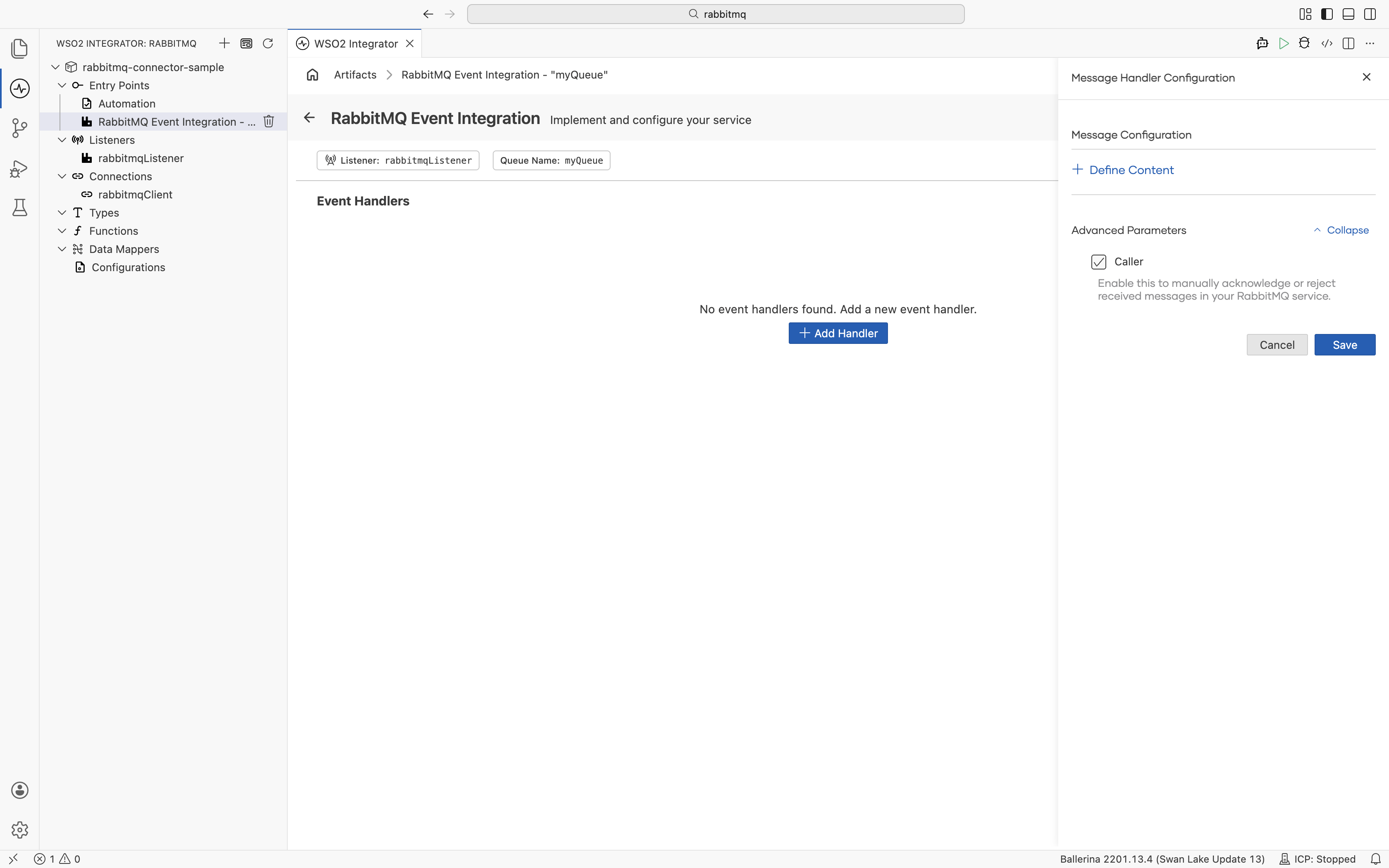
Task: Click the show overview icon in sidebar header
Action: [x=246, y=43]
